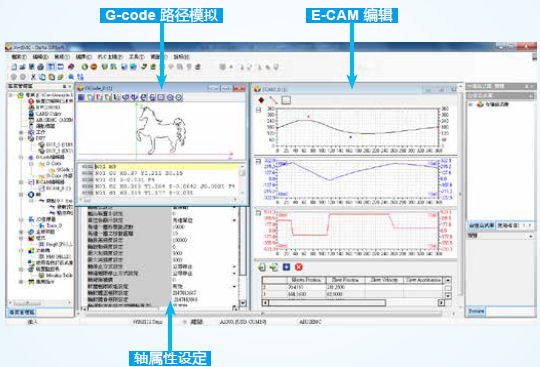Expand the G-Code editor node in project tree

coord(21,157)
